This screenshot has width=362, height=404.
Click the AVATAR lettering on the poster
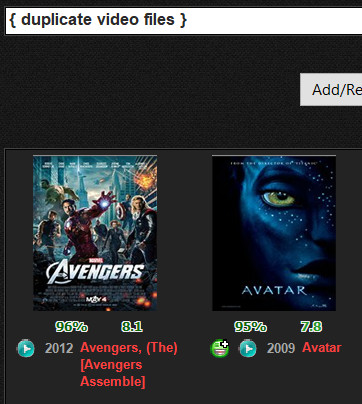(x=274, y=290)
